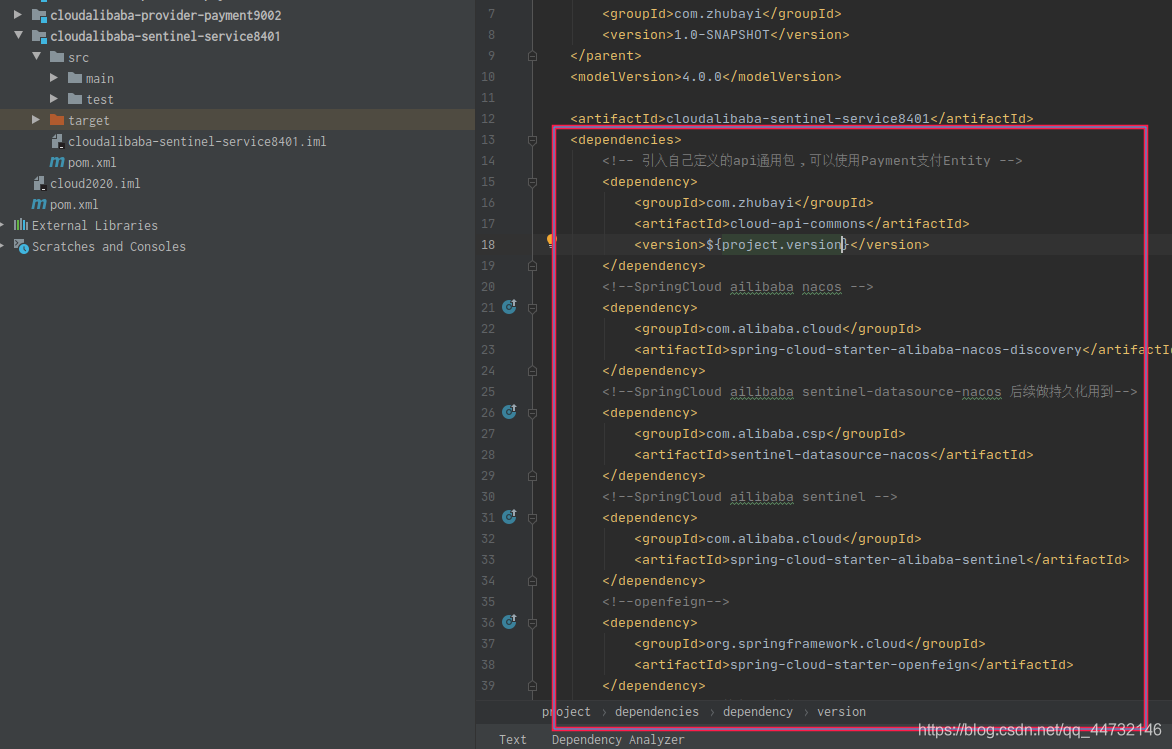Switch to the Dependency Analyzer tab

(618, 739)
